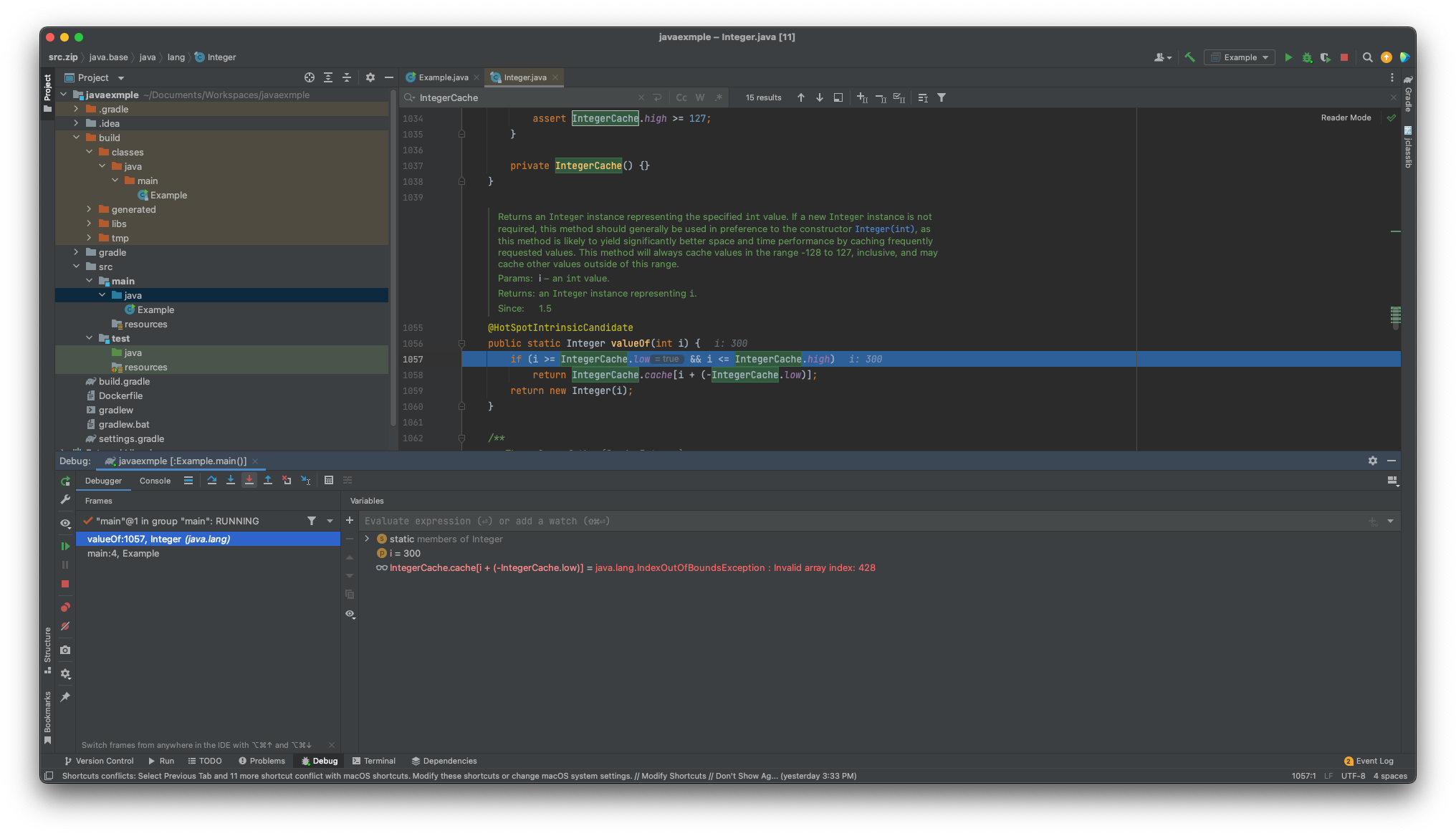Image resolution: width=1456 pixels, height=836 pixels.
Task: Expand the libs folder
Action: [89, 224]
